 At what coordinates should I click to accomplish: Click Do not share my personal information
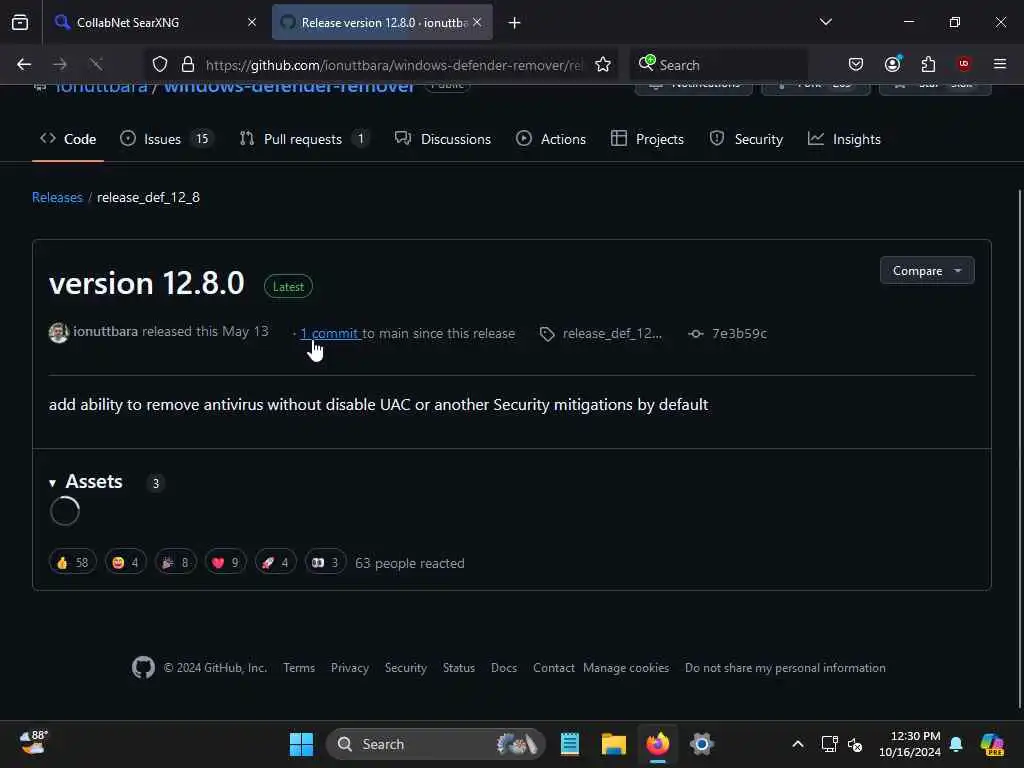click(785, 667)
